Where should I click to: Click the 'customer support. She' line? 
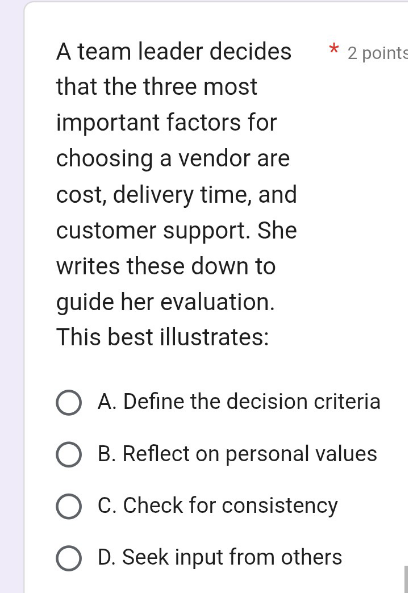pos(177,231)
